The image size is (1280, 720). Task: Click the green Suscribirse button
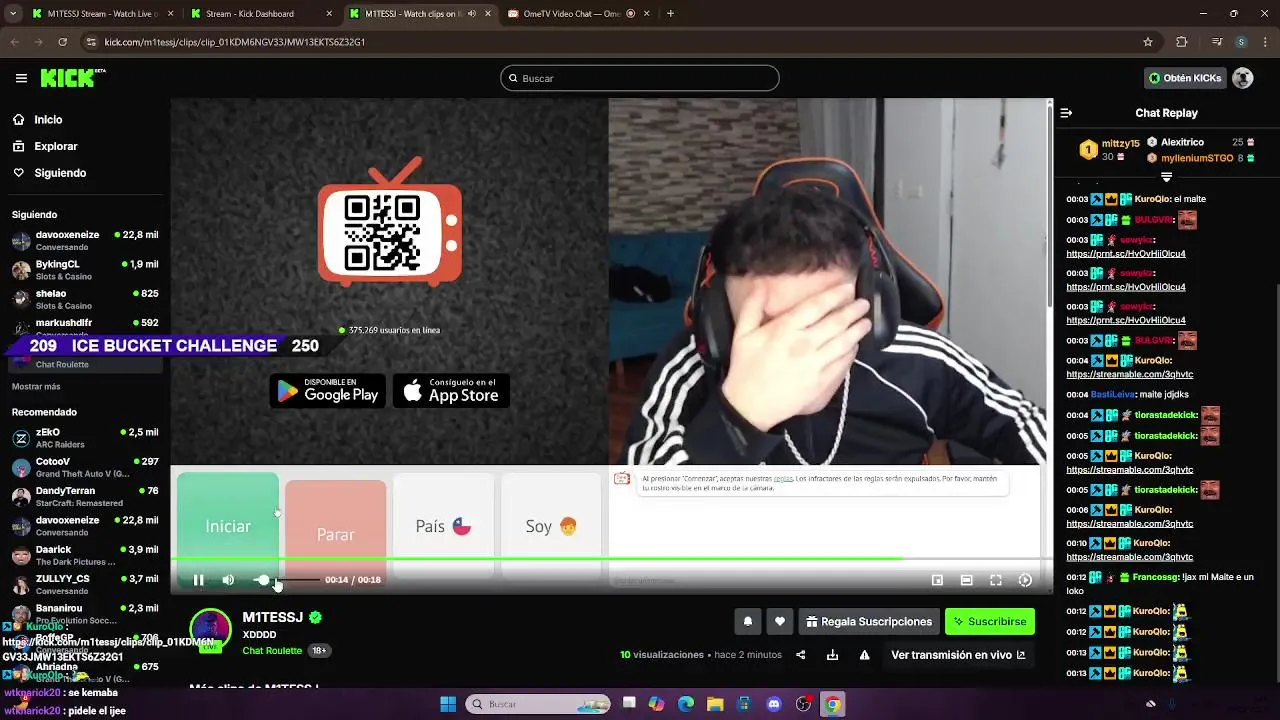click(x=990, y=622)
